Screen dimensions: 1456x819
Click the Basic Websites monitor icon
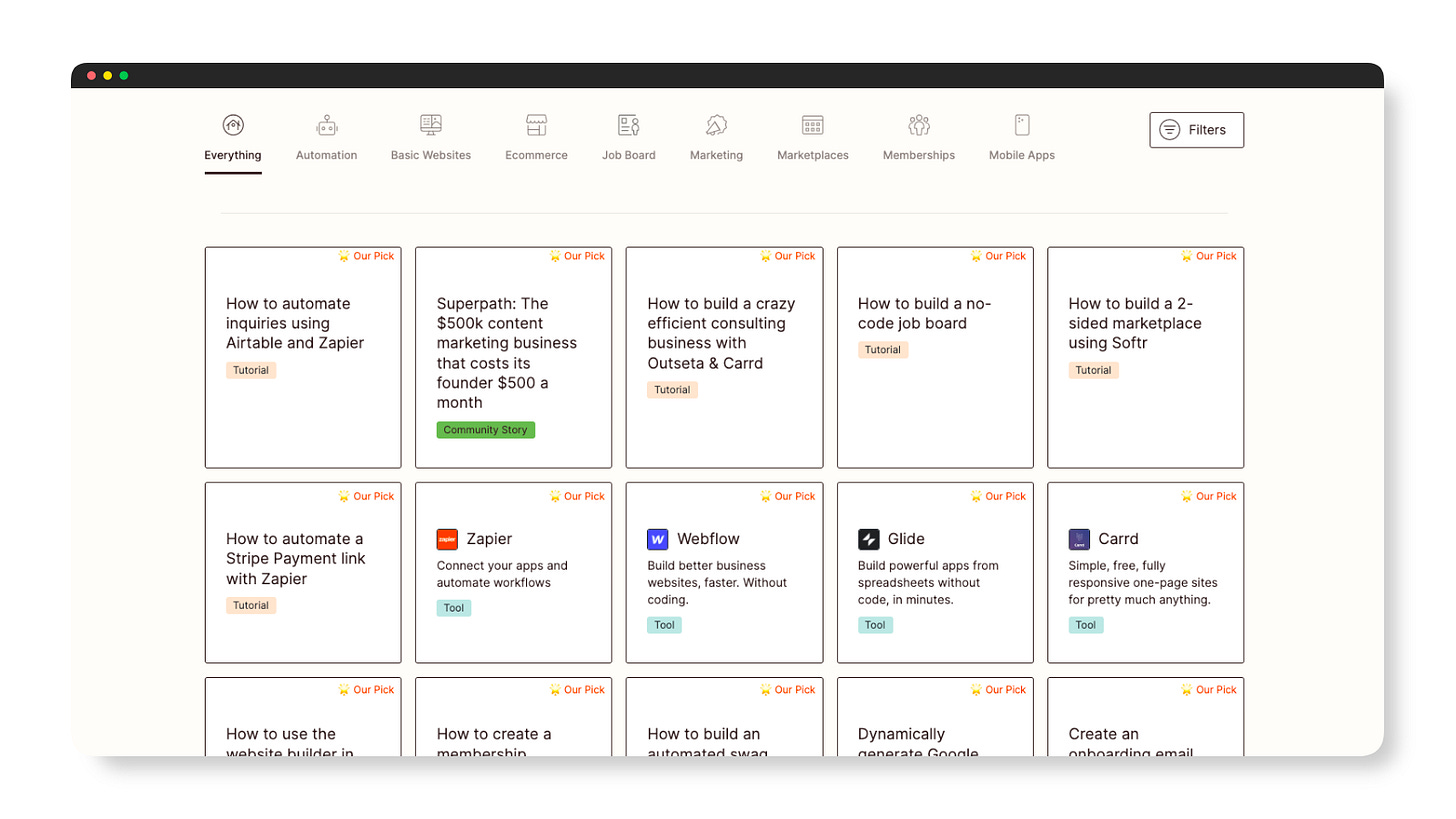(x=431, y=125)
